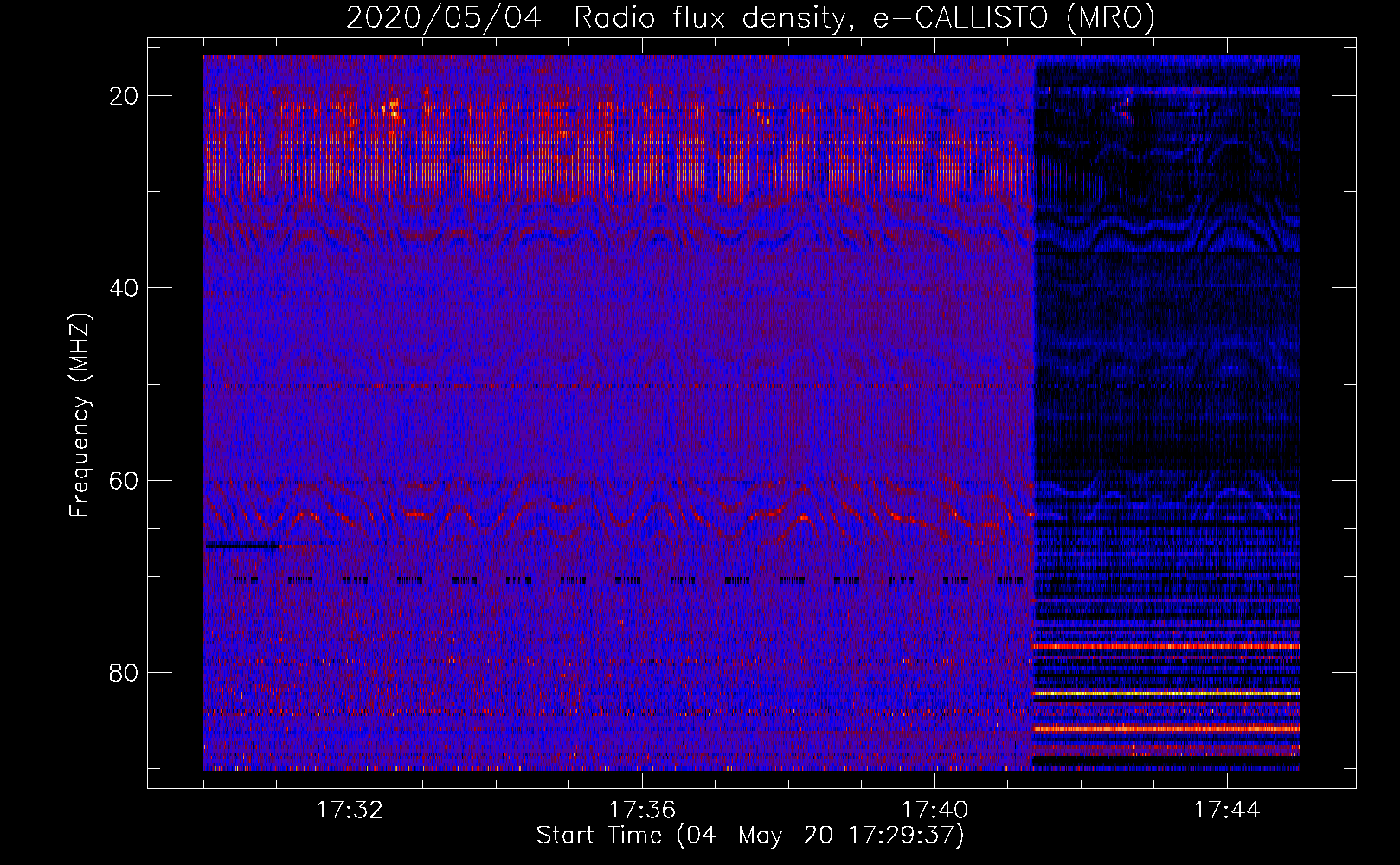Screen dimensions: 1400x865
Task: Click the '80' frequency tick label
Action: click(x=125, y=673)
